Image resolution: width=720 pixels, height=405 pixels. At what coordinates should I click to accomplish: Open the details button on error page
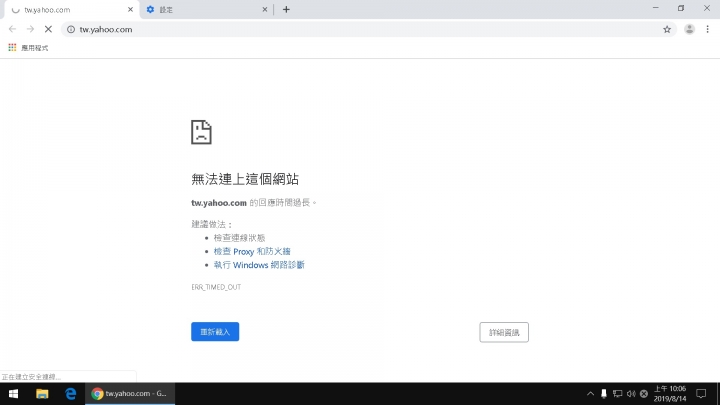[x=504, y=332]
